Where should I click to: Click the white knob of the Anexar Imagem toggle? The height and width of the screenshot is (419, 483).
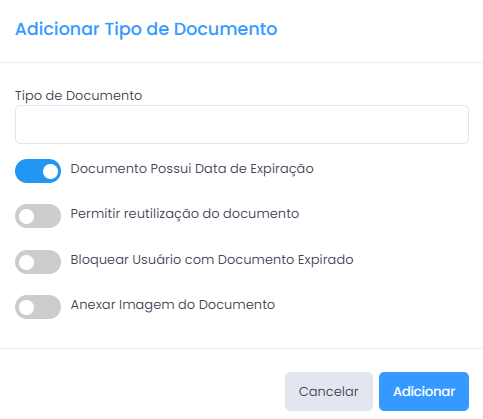tap(26, 307)
